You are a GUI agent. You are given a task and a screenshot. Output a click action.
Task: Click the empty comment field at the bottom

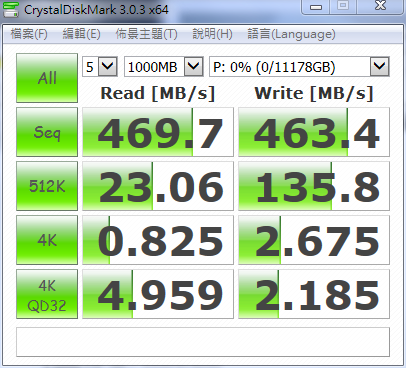coord(203,342)
